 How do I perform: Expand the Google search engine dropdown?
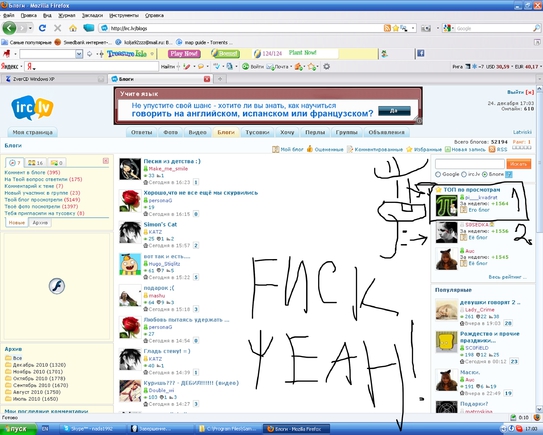tap(453, 28)
